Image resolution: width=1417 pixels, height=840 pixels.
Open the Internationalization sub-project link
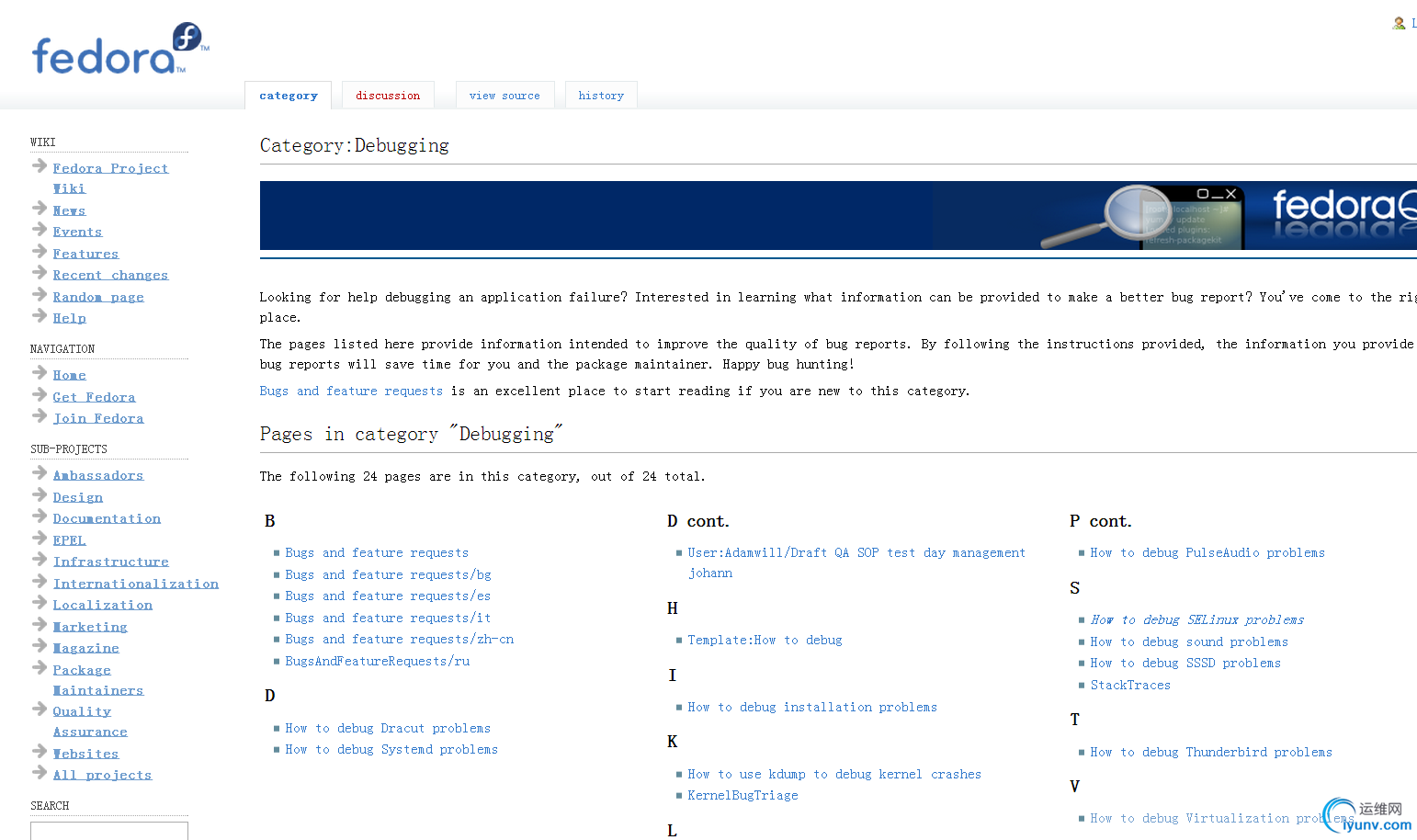tap(136, 584)
